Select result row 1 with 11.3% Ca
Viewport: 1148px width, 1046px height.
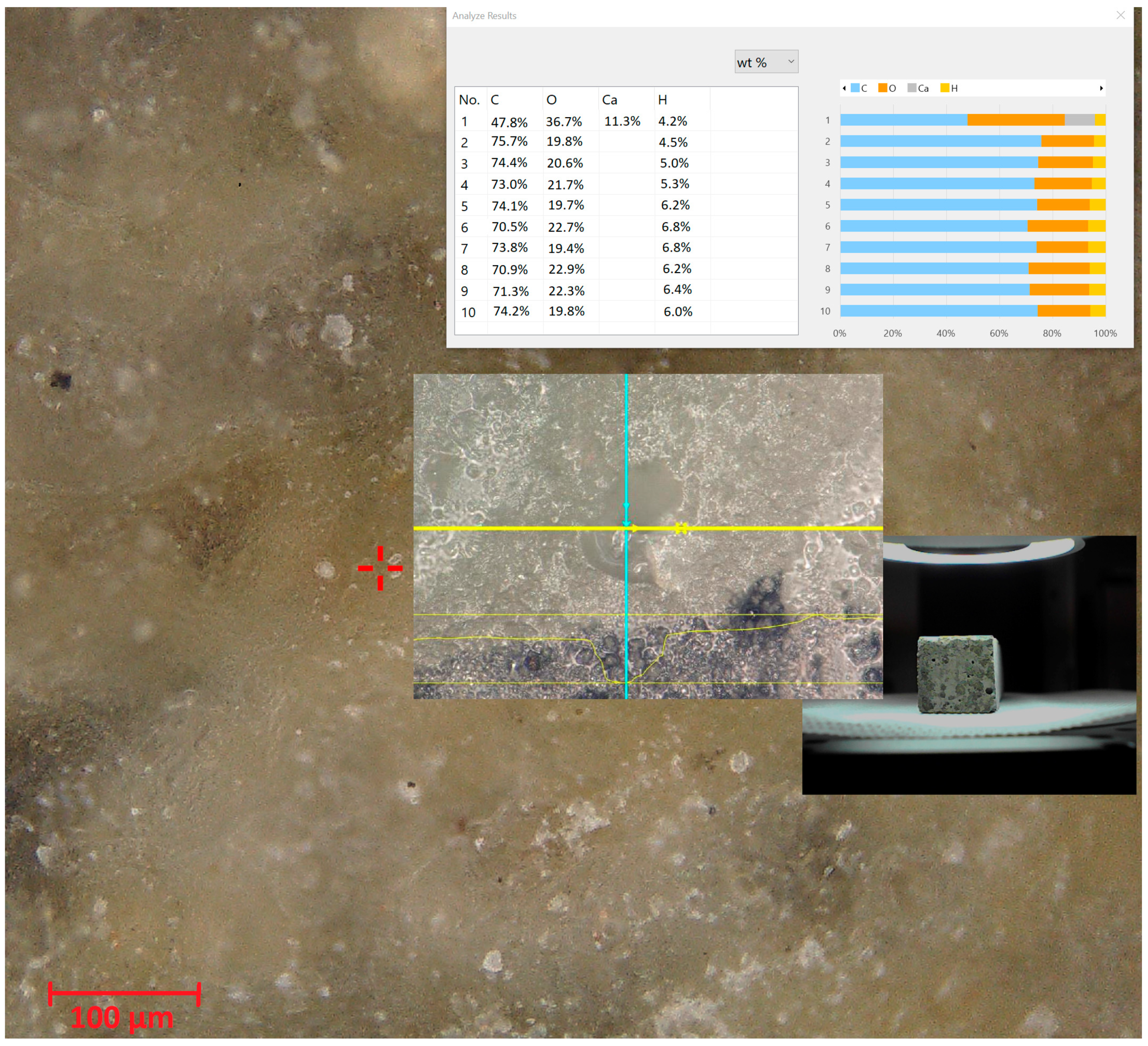click(622, 121)
